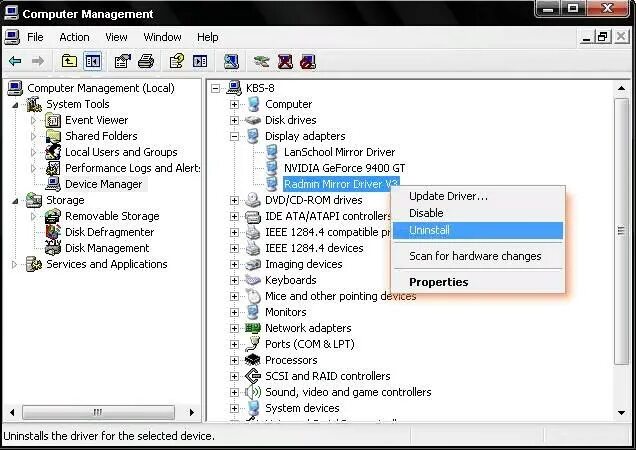Open the Help menu
636x450 pixels.
click(208, 37)
